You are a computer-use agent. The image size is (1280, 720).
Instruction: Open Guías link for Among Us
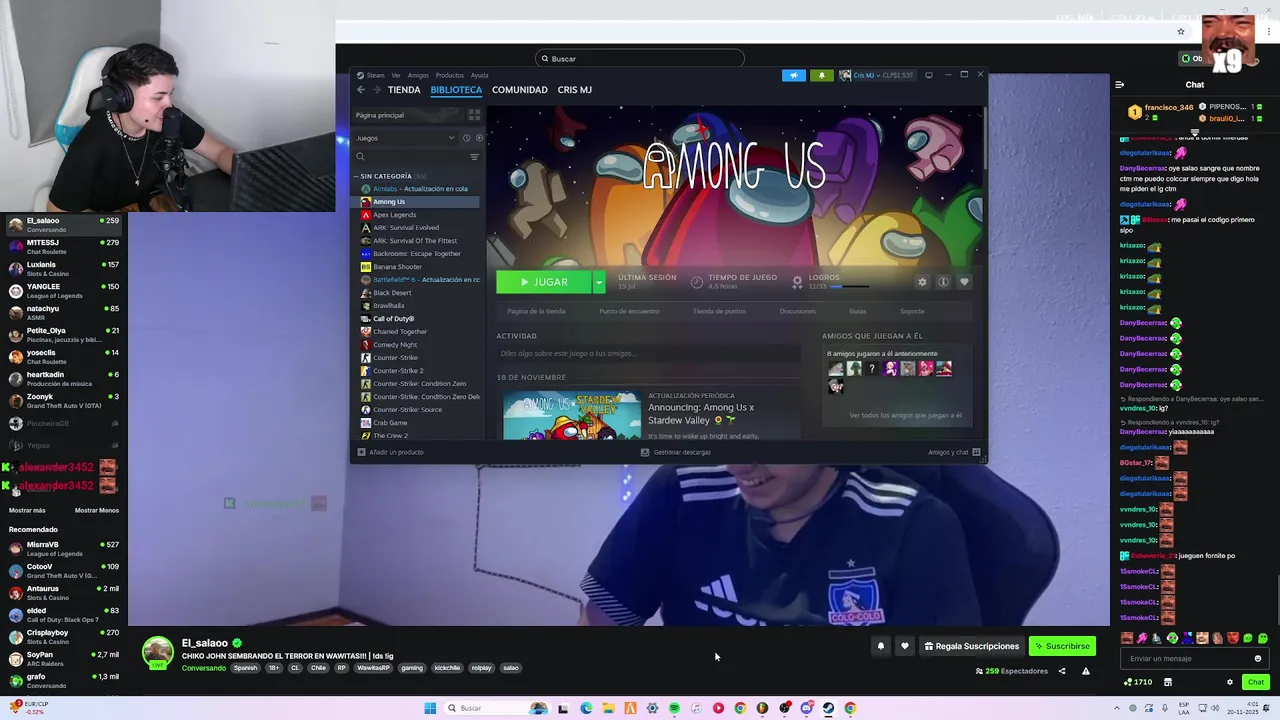[858, 311]
